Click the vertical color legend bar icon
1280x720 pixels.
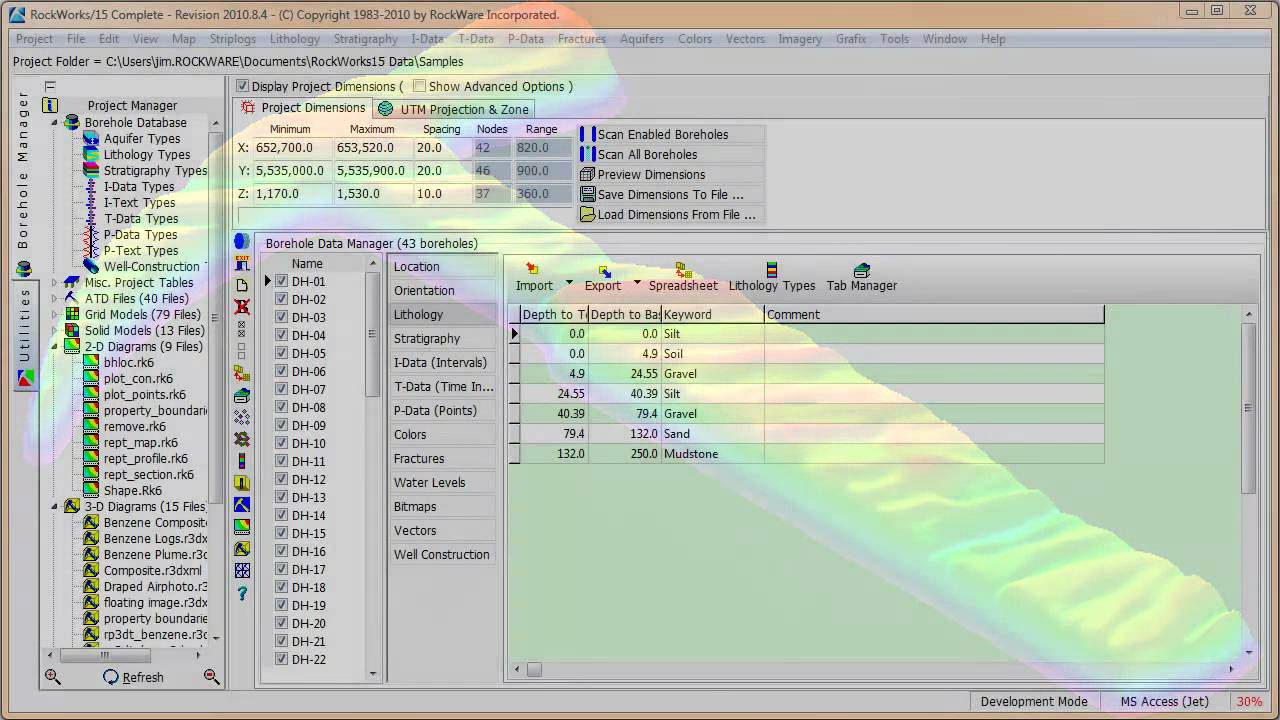241,461
